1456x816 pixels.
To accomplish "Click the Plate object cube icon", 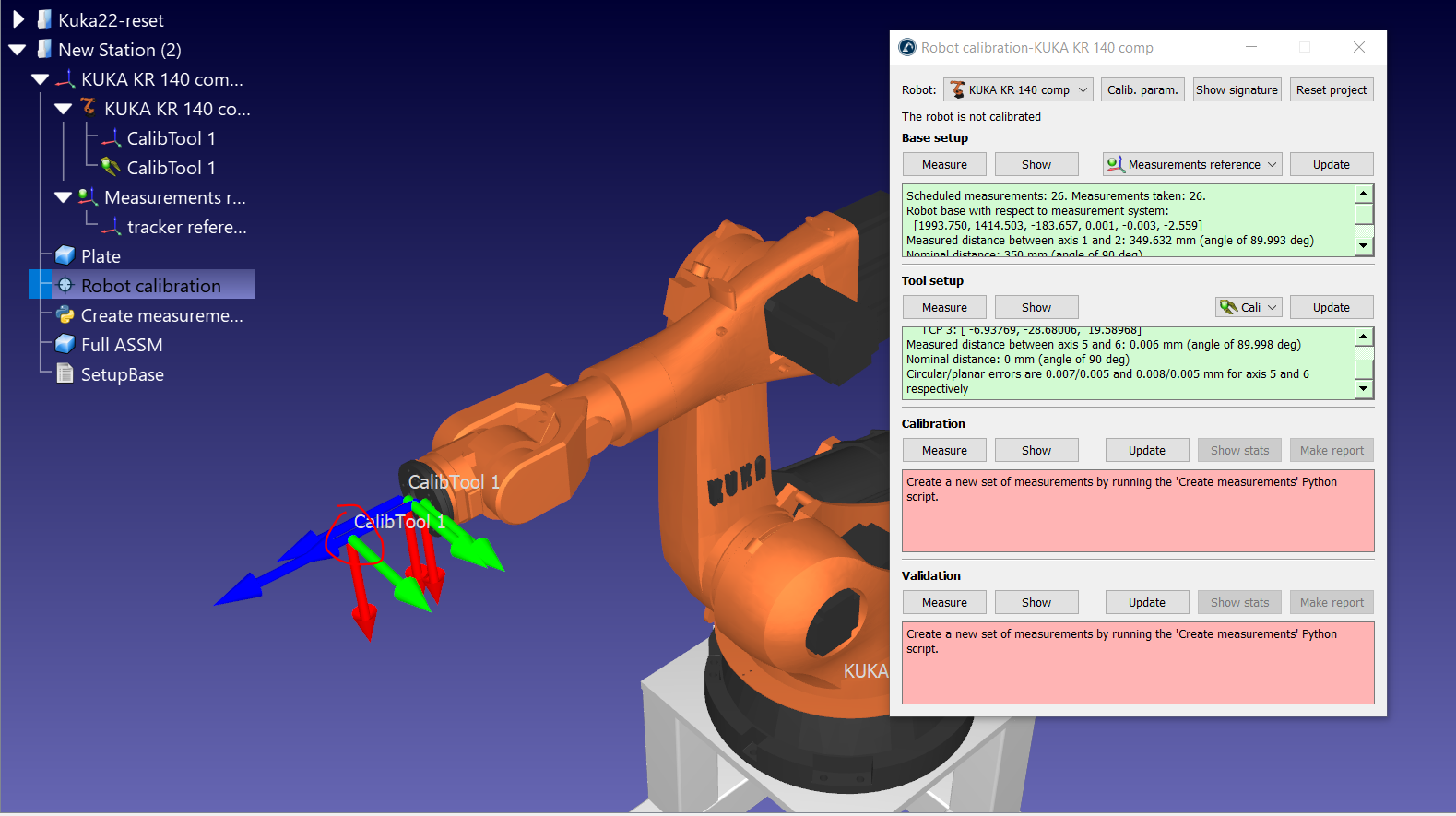I will click(x=65, y=255).
